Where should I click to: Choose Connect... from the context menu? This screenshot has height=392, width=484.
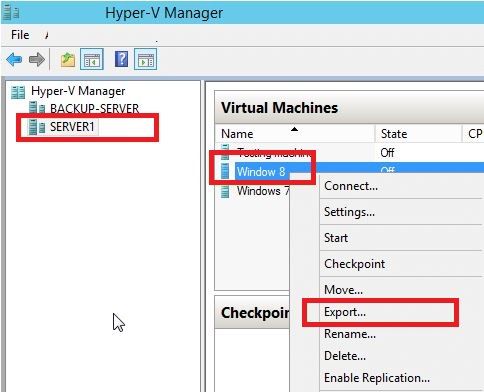(401, 186)
